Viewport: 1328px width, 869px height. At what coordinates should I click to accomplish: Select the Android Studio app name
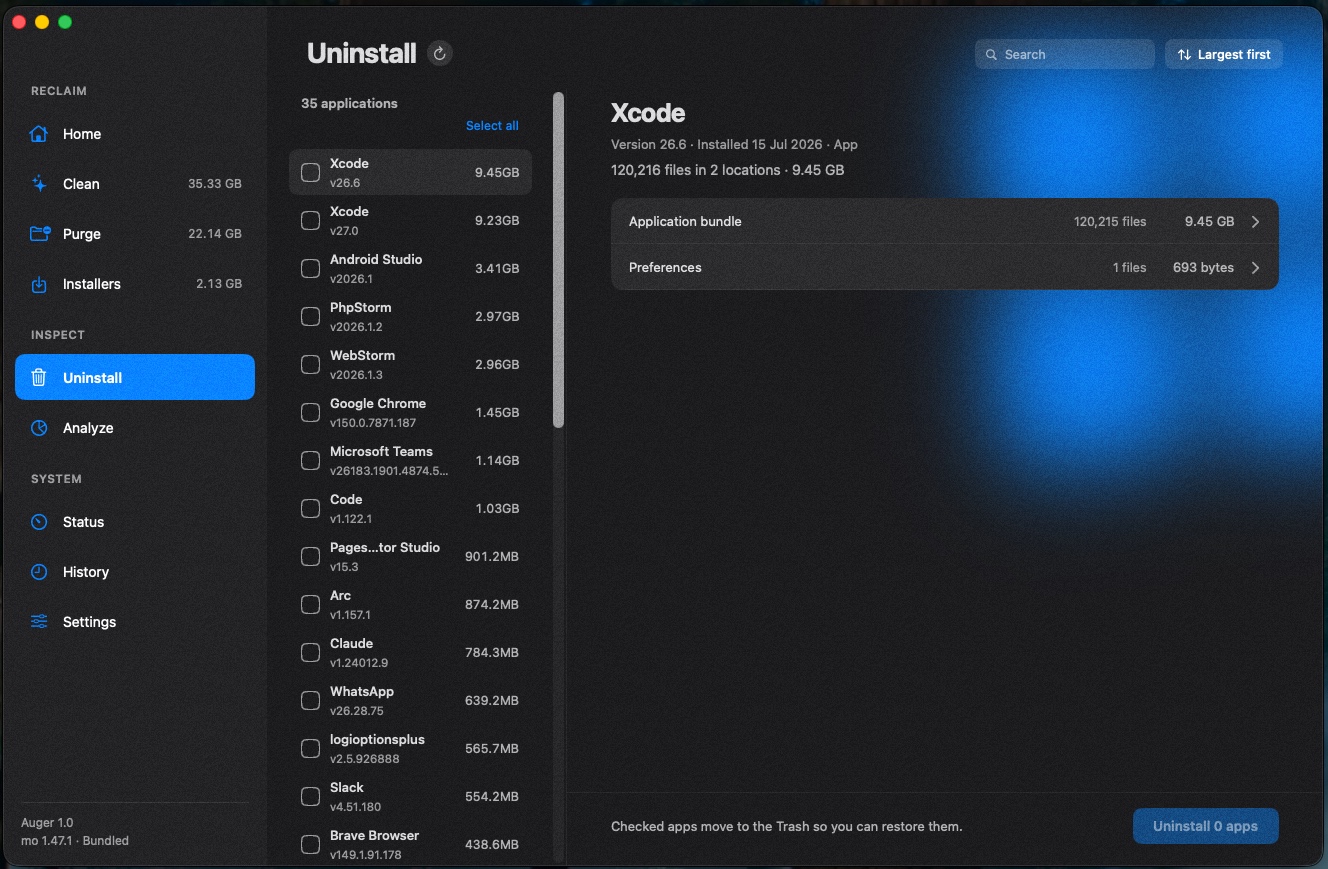[x=376, y=259]
